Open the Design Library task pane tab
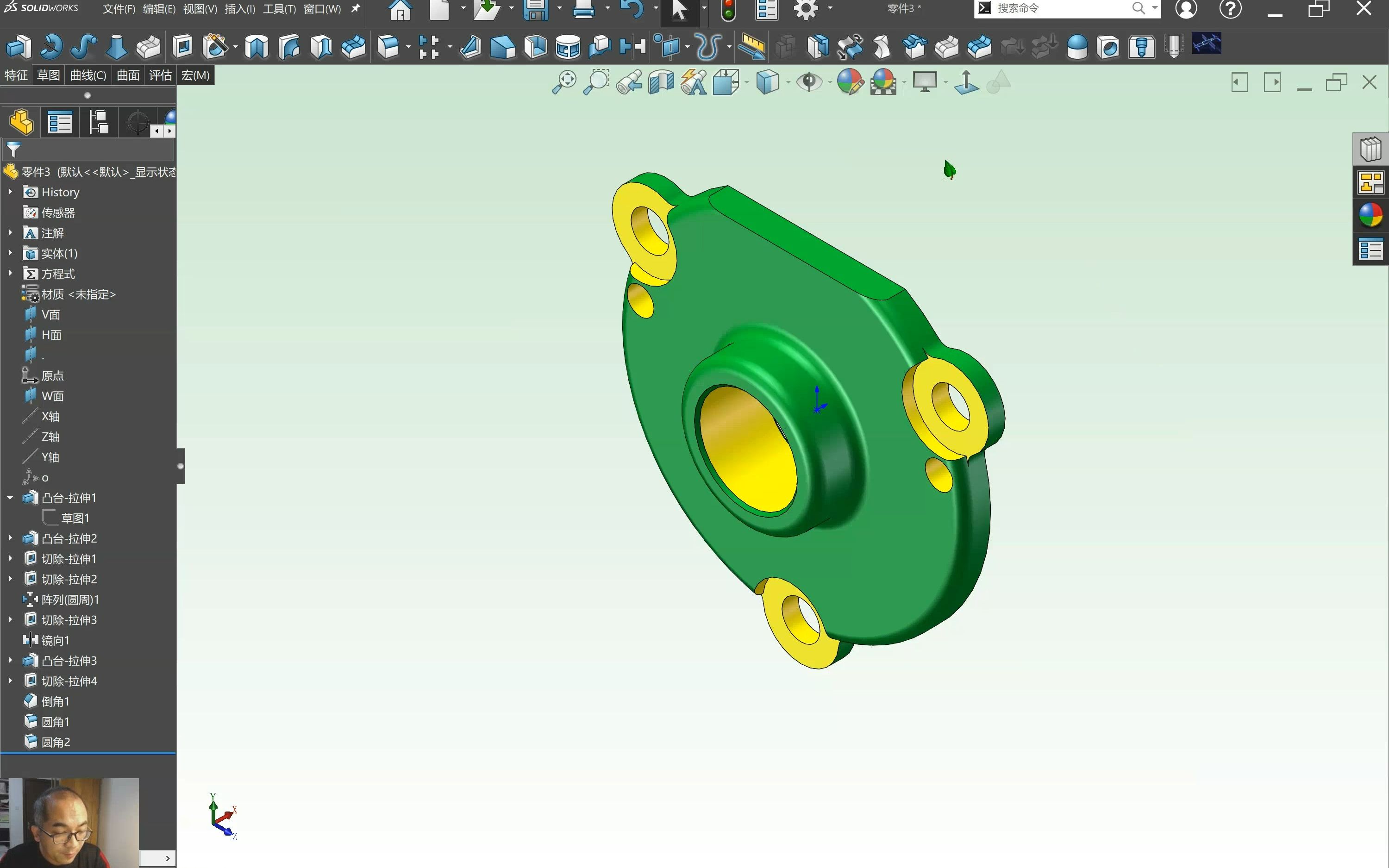Screen dimensions: 1389x868 1371,149
